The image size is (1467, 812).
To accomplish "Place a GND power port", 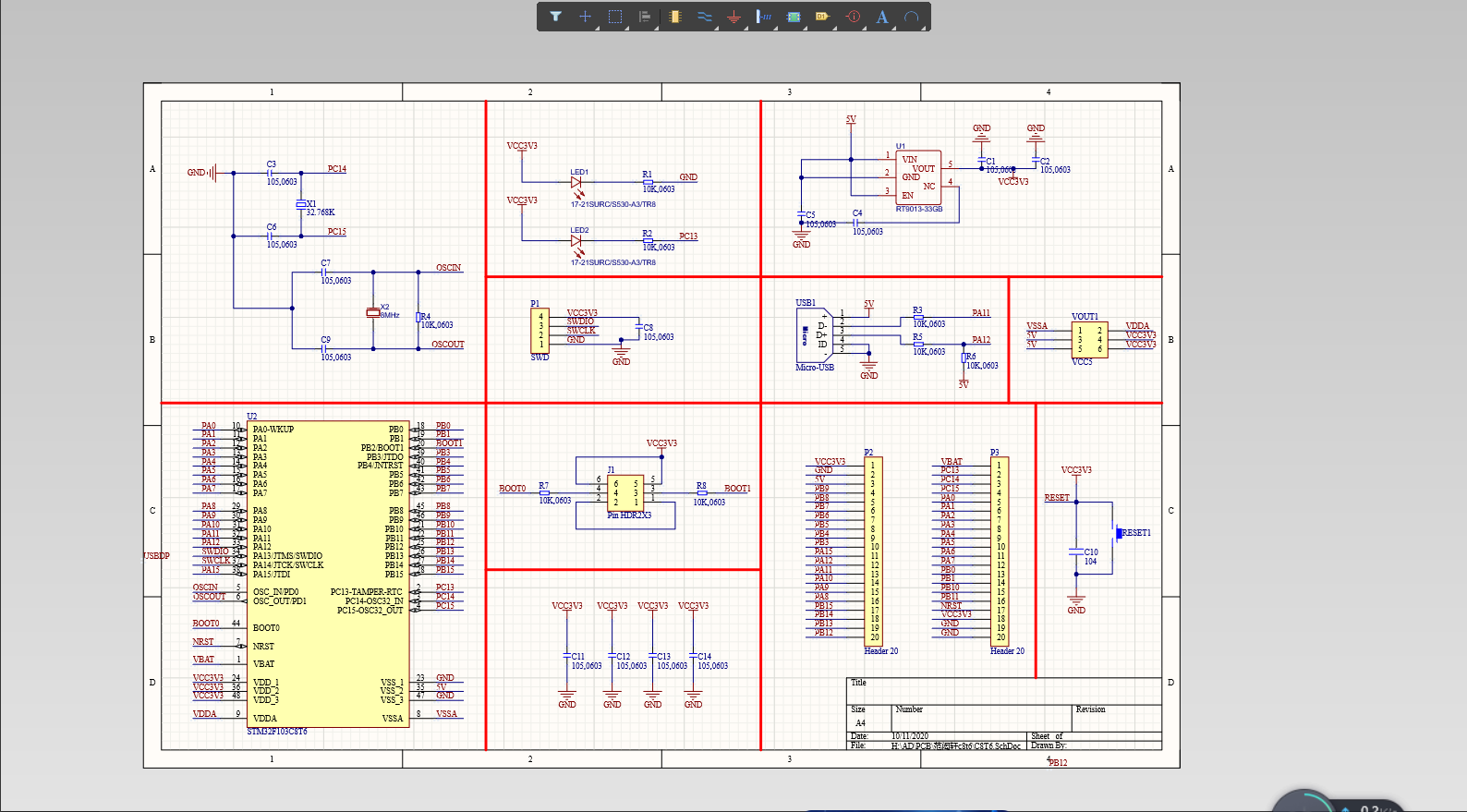I will (733, 17).
